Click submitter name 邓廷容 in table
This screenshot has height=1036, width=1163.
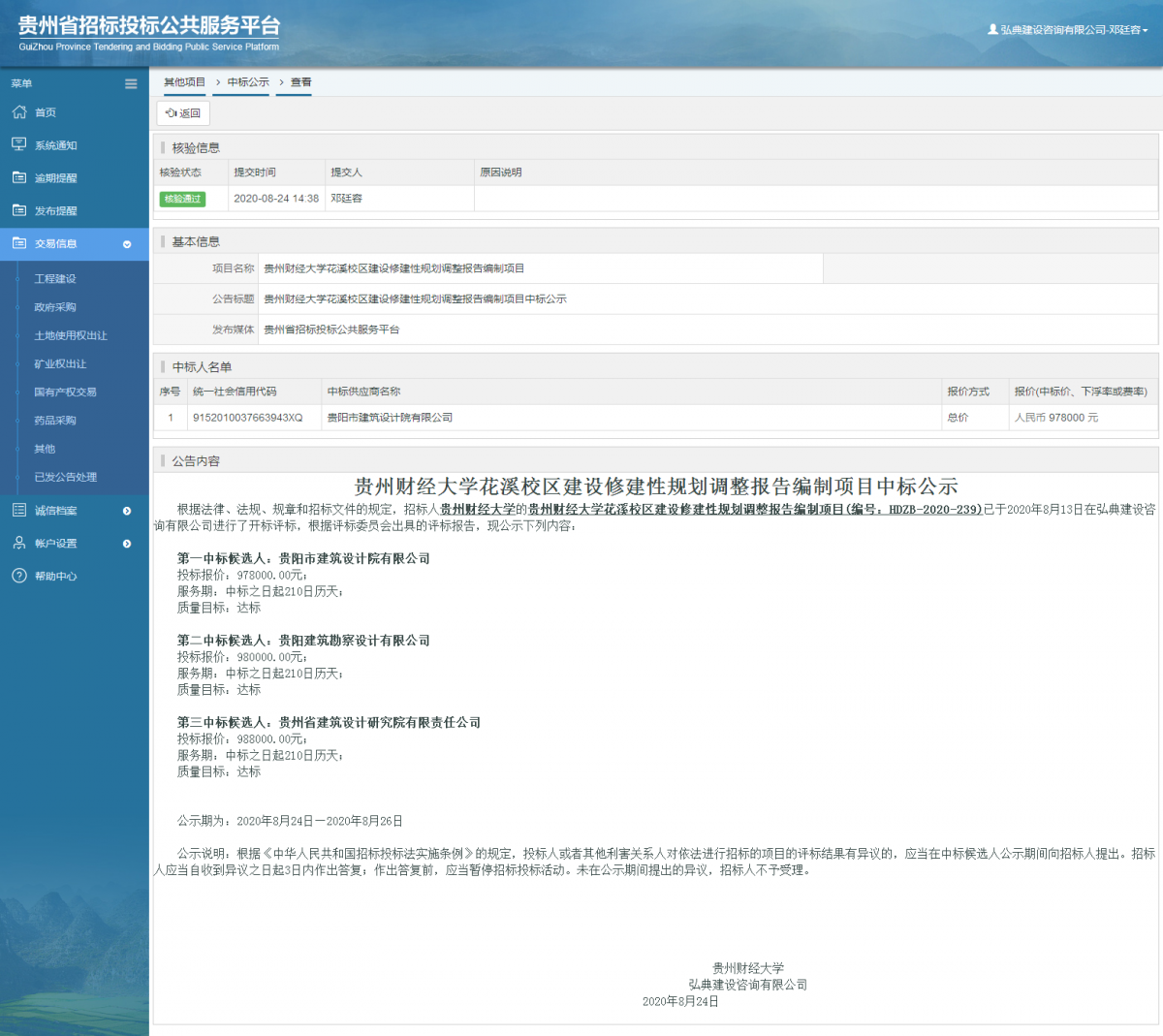[346, 199]
